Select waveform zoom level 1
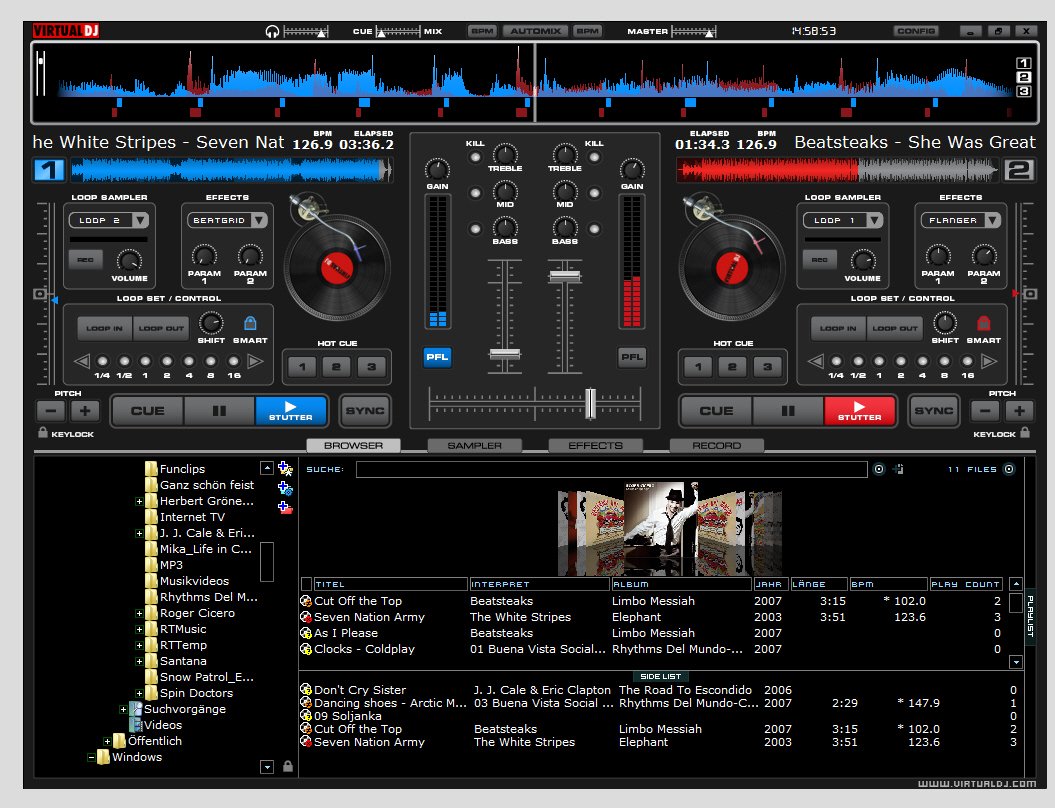Screen dimensions: 1055x808 1023,63
